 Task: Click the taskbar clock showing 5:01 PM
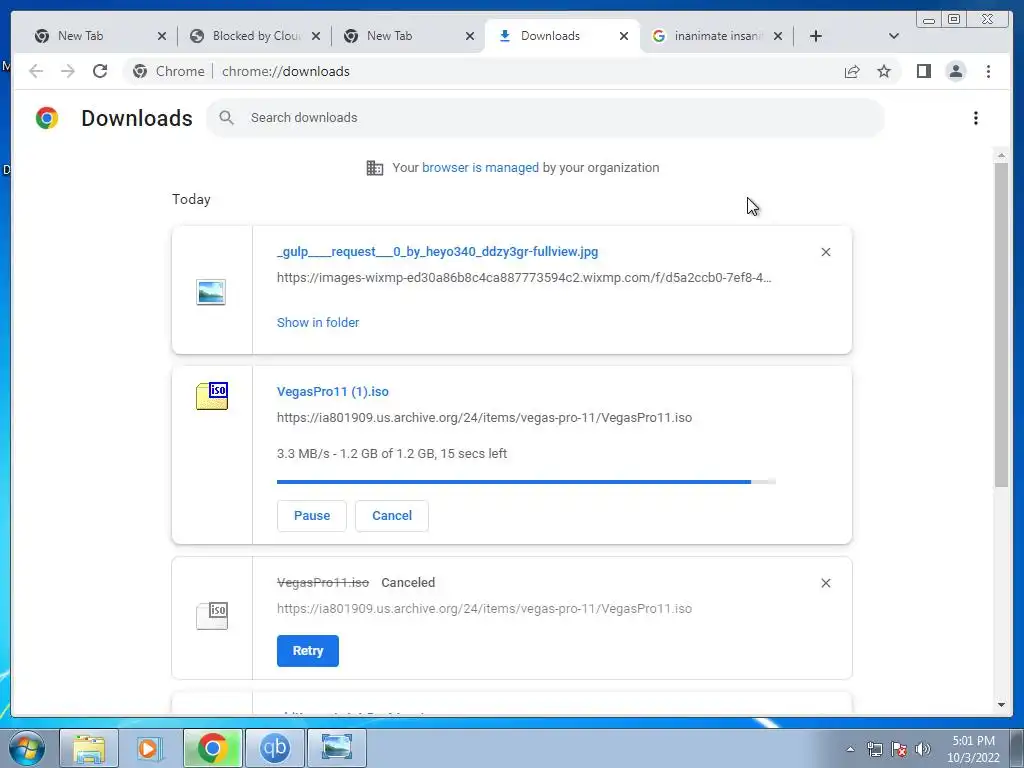click(973, 749)
